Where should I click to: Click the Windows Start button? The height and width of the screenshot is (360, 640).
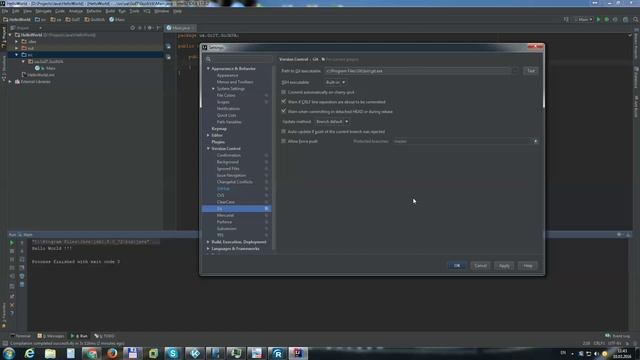[9, 353]
